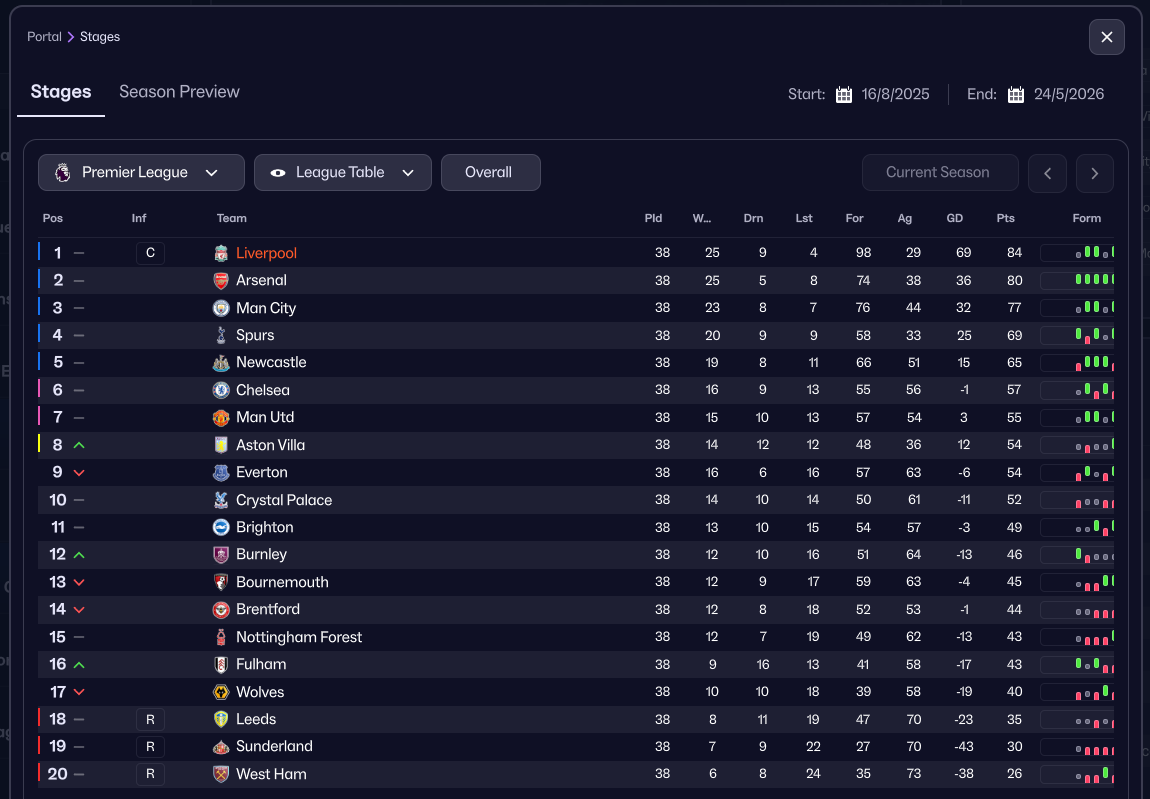The image size is (1150, 799).
Task: Click the Newcastle club badge icon
Action: pyautogui.click(x=221, y=363)
